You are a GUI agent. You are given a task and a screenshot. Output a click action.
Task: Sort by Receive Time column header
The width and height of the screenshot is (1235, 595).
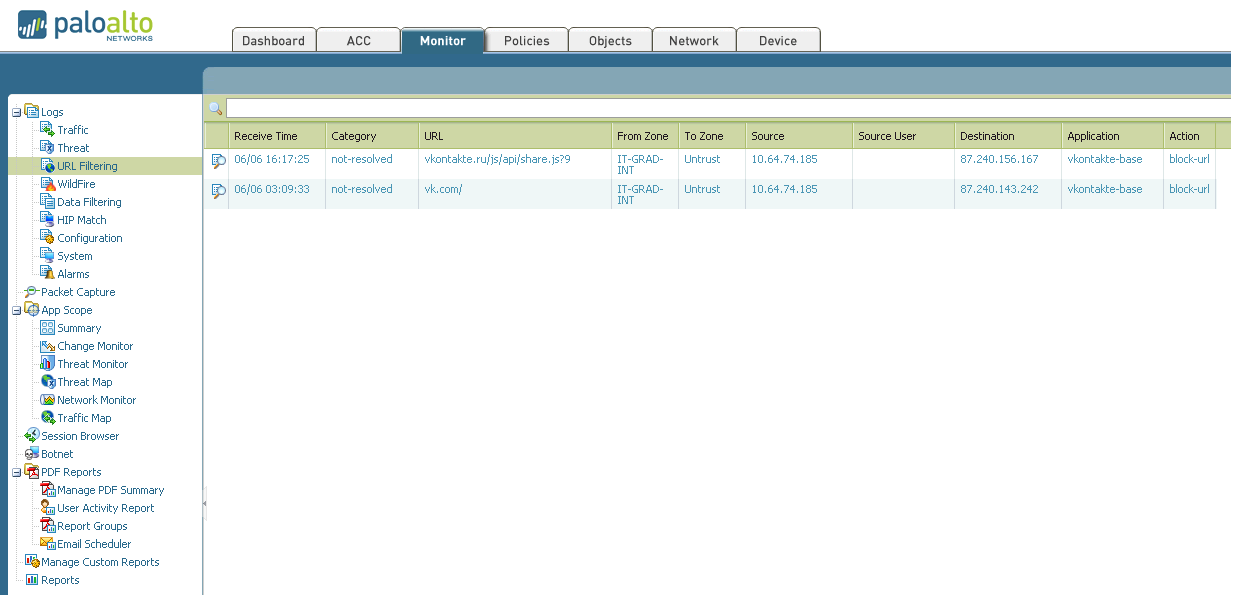(x=277, y=136)
